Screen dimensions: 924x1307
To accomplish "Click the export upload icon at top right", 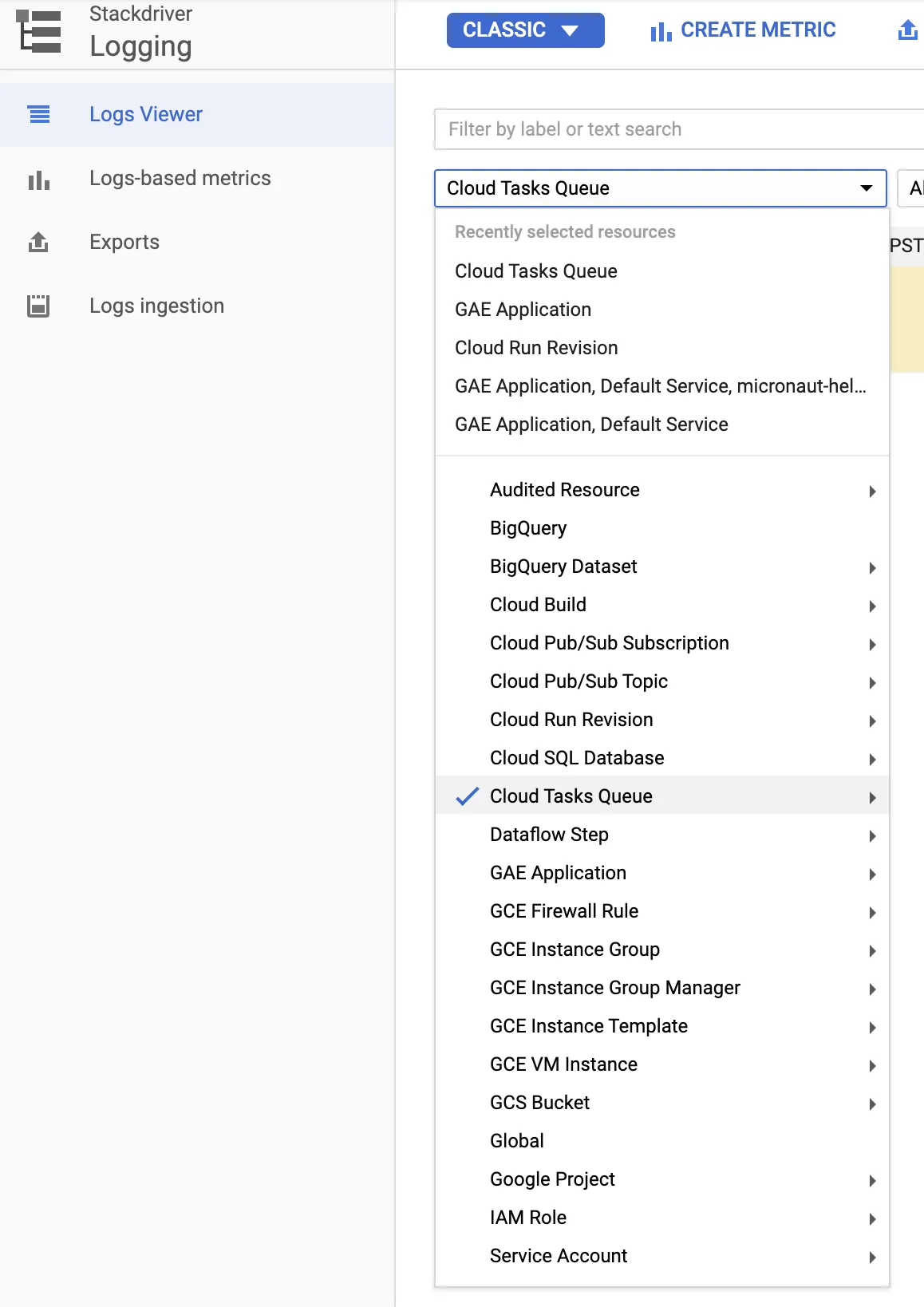I will (907, 30).
